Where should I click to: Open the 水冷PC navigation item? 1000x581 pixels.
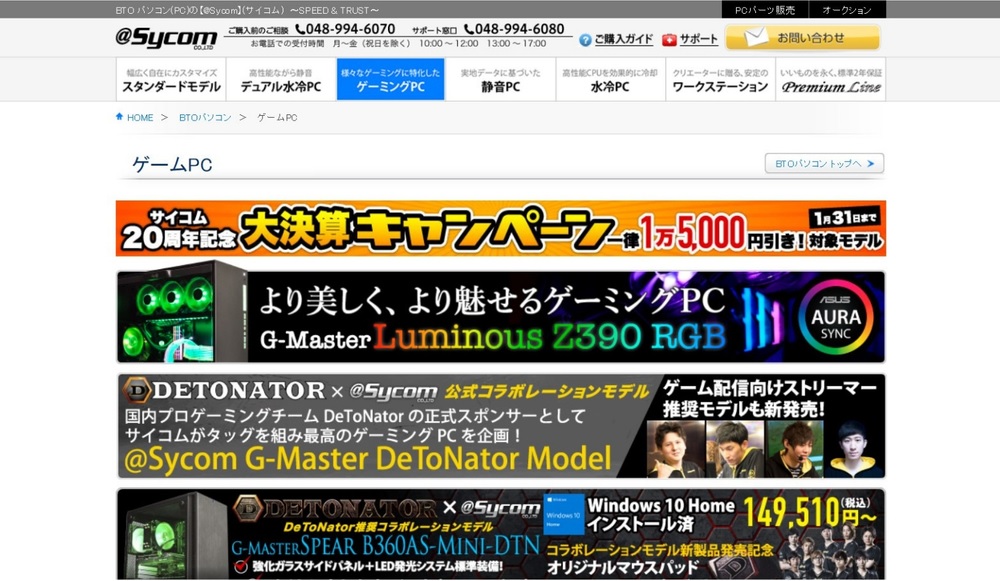[x=610, y=80]
